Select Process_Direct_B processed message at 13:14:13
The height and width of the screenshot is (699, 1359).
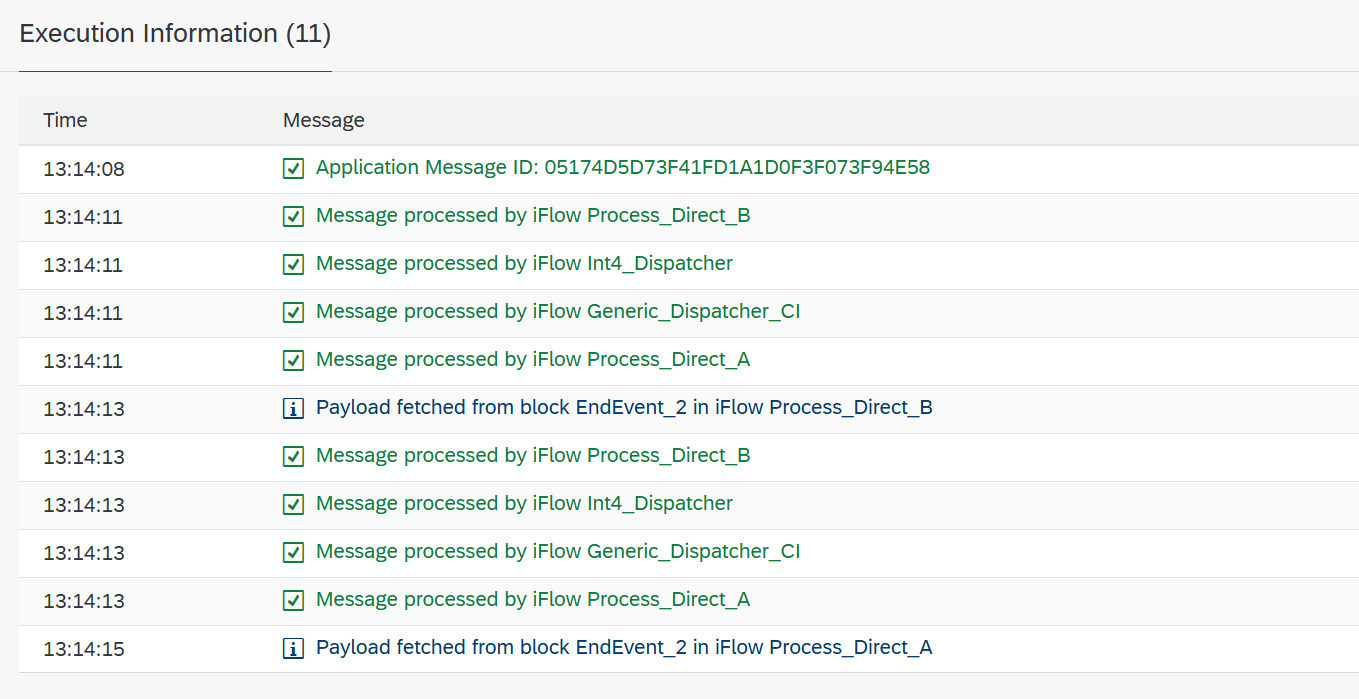tap(533, 456)
